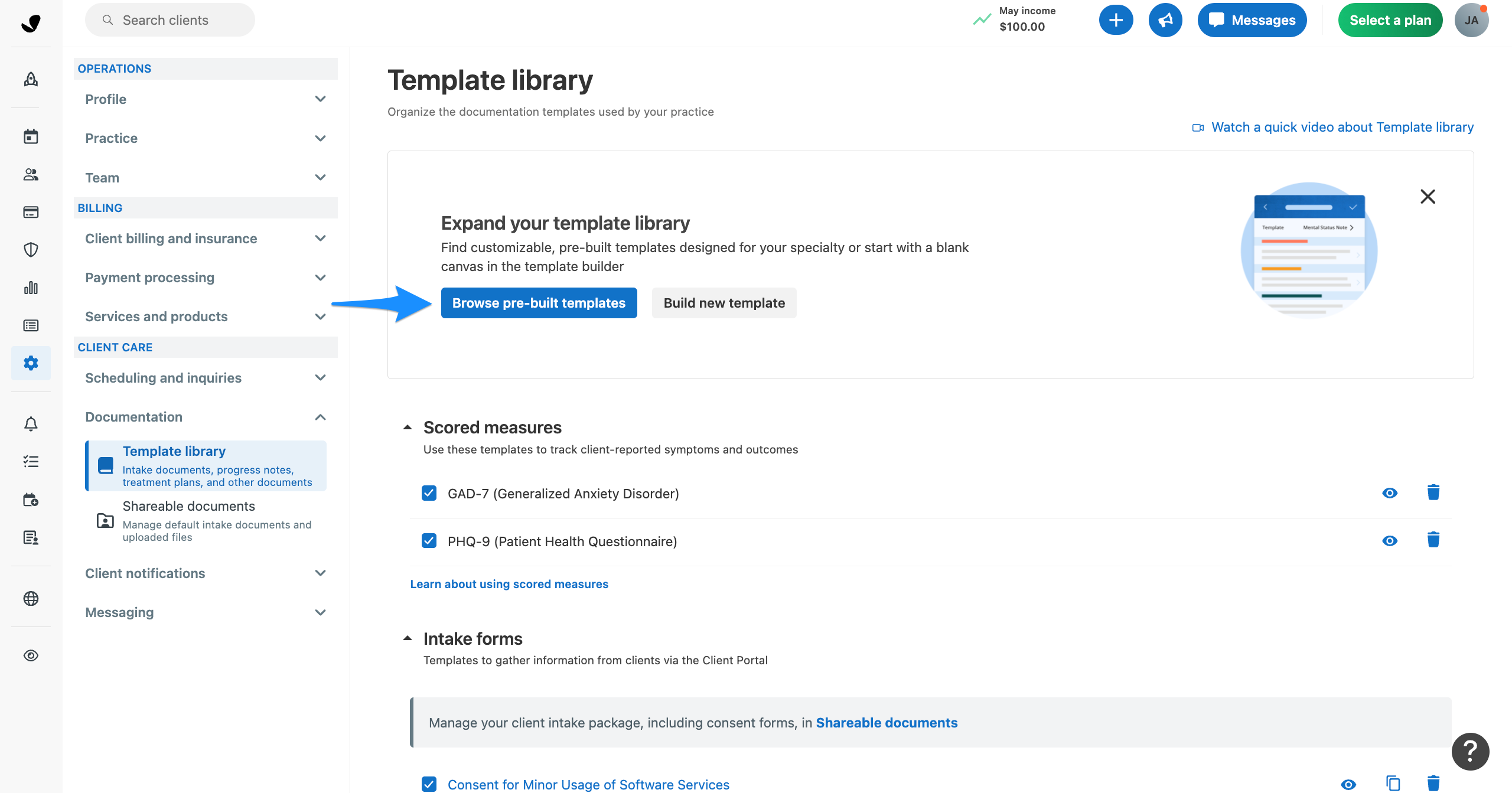Open the billing card icon in sidebar
1512x793 pixels.
point(31,212)
